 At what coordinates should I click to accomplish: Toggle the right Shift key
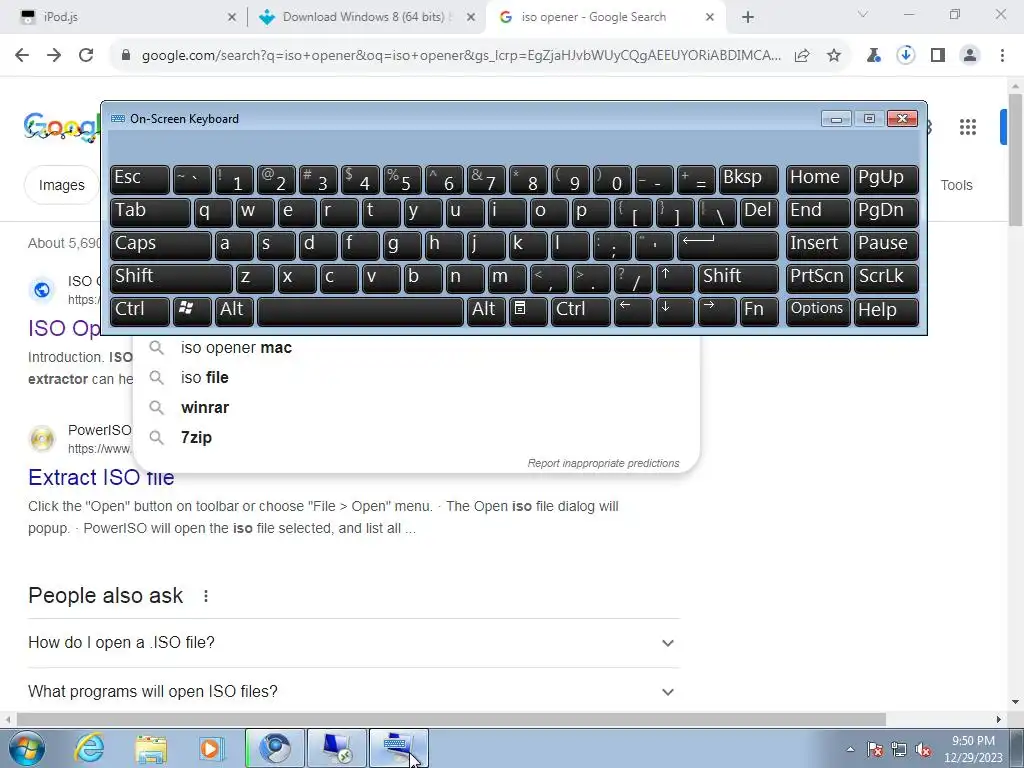[x=738, y=278]
